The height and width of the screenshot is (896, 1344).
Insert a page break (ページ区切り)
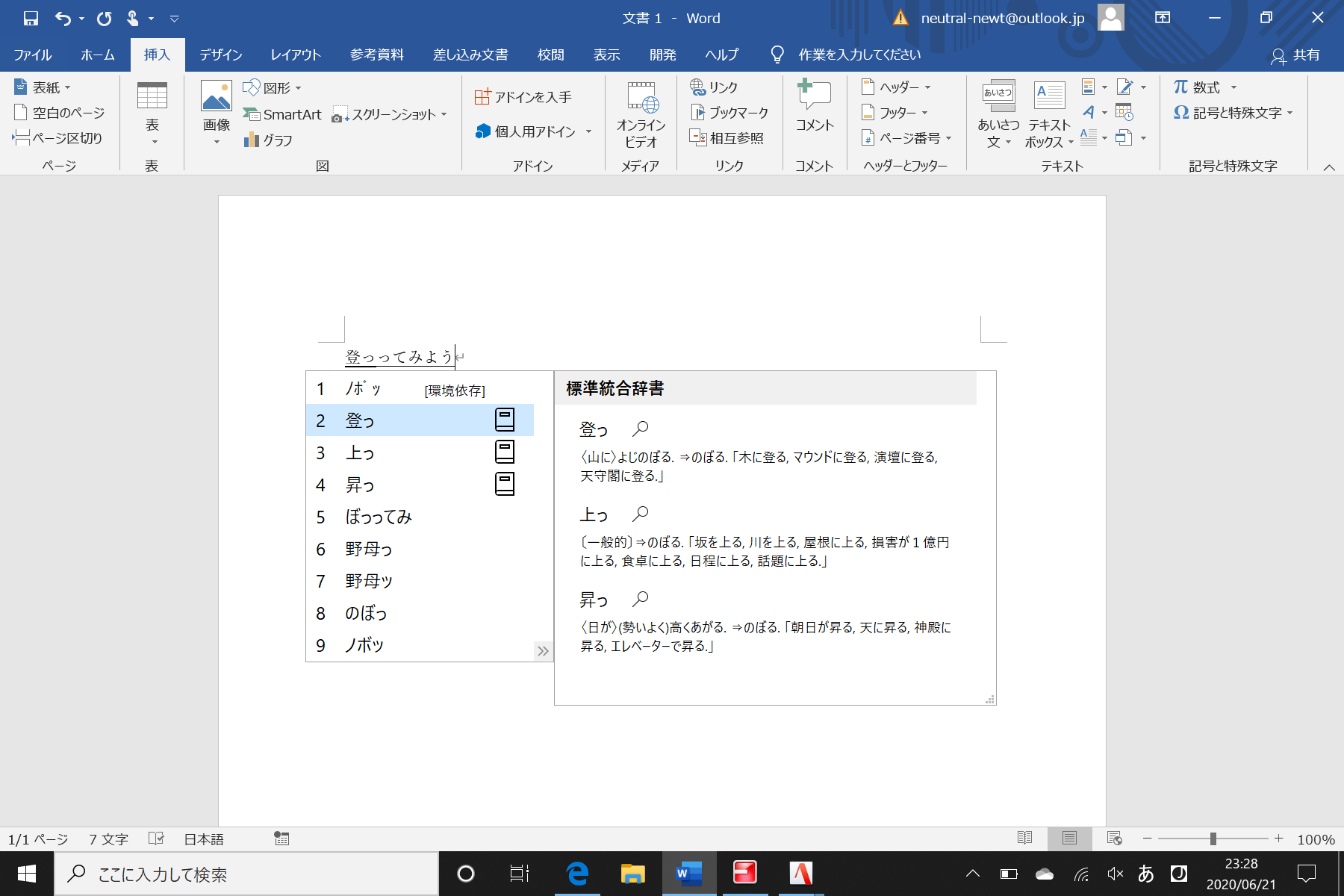[x=57, y=138]
